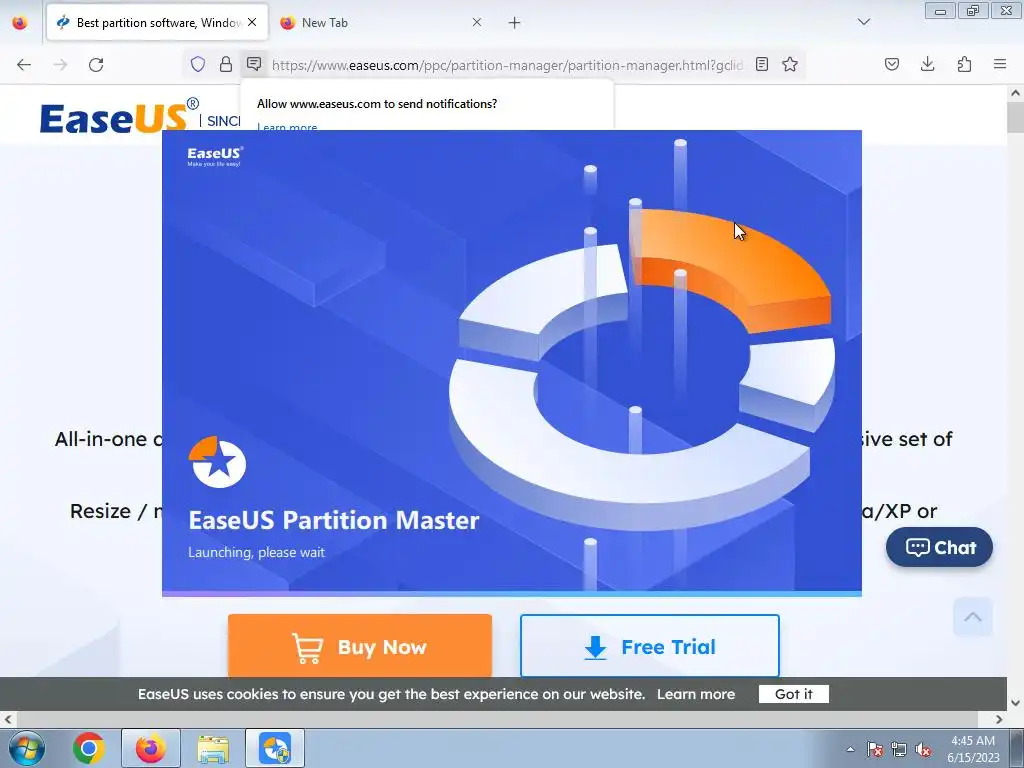Viewport: 1024px width, 768px height.
Task: Bookmark this page with the star icon
Action: point(790,64)
